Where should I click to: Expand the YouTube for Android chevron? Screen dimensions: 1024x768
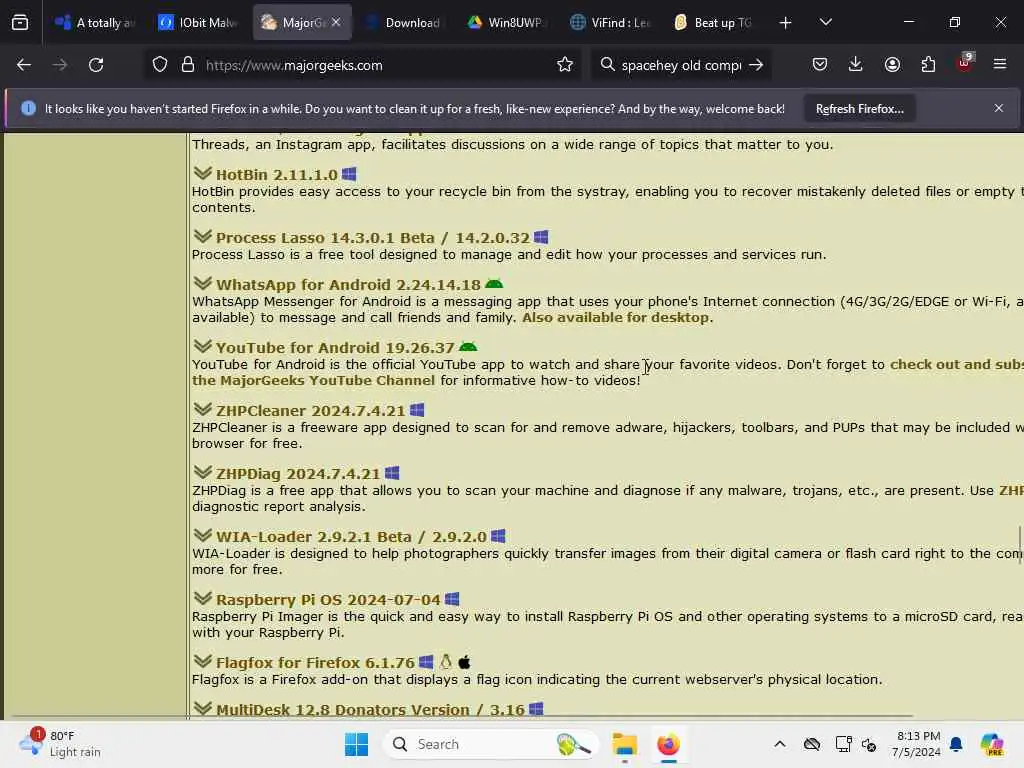203,345
